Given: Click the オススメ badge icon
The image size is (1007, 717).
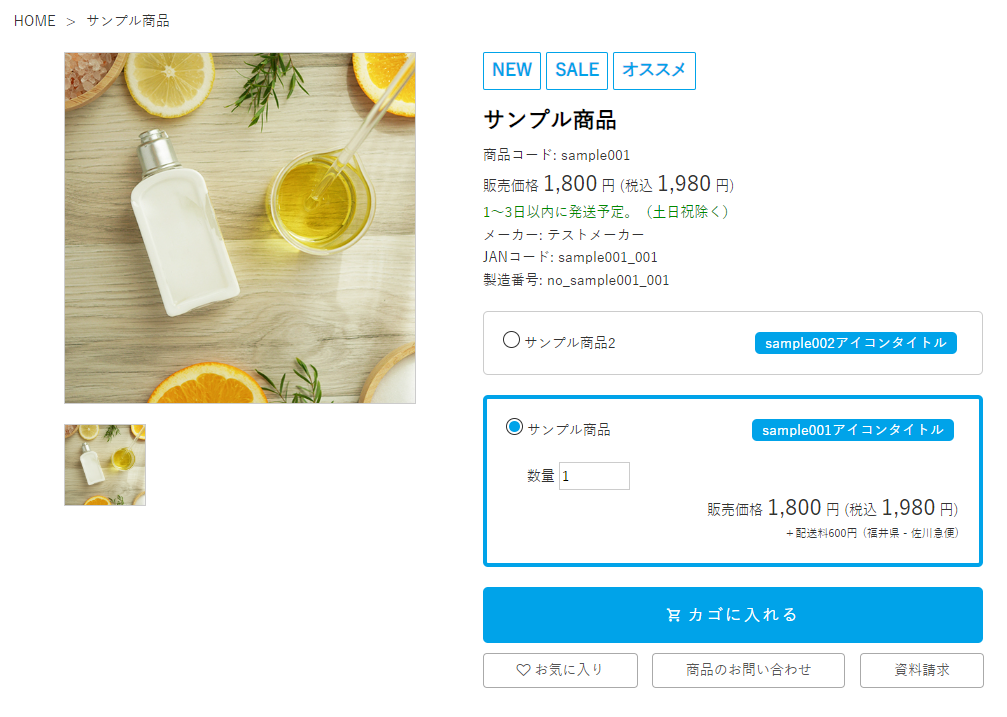Looking at the screenshot, I should [x=654, y=70].
